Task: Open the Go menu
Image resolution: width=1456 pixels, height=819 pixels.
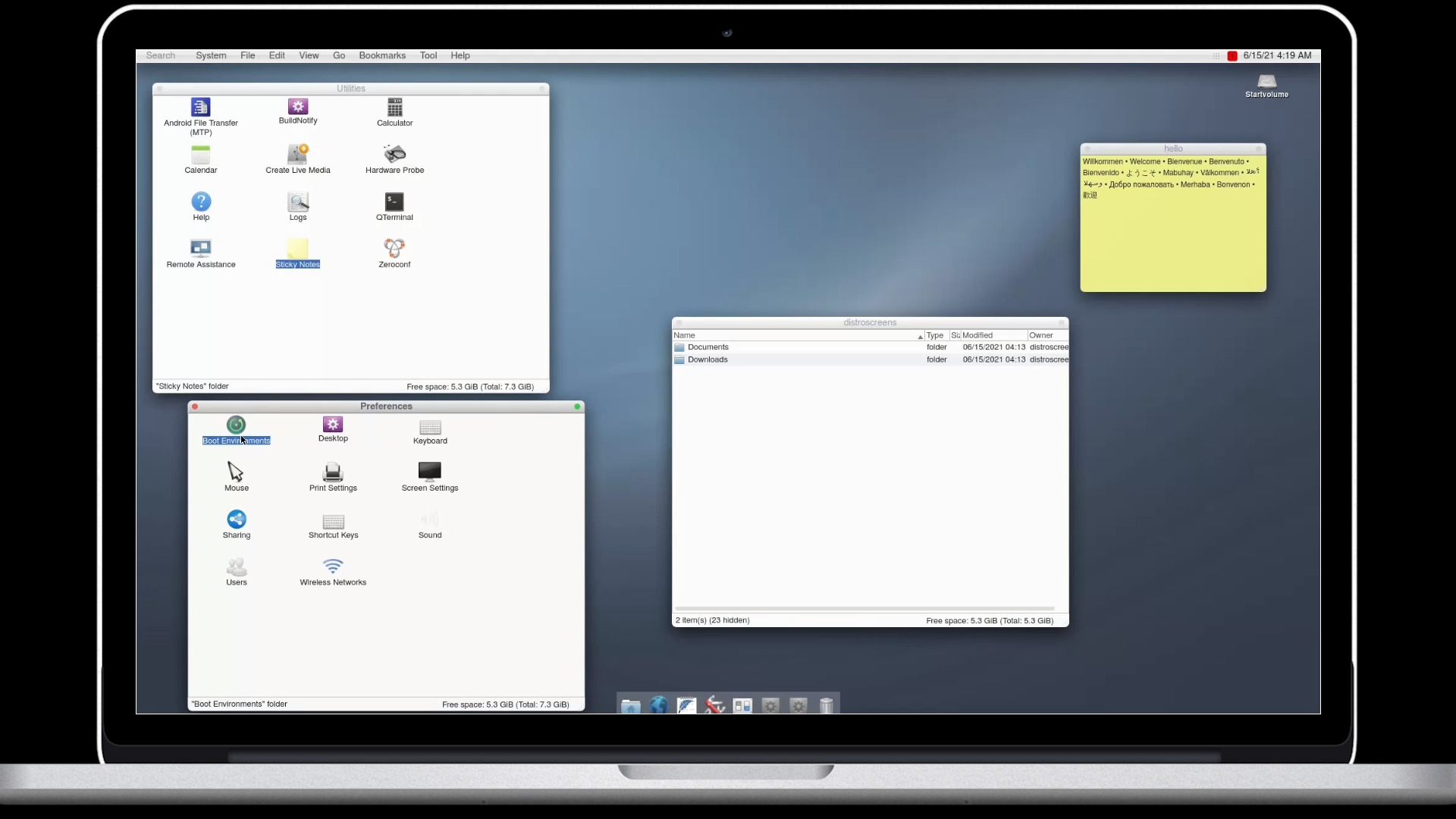Action: point(338,55)
